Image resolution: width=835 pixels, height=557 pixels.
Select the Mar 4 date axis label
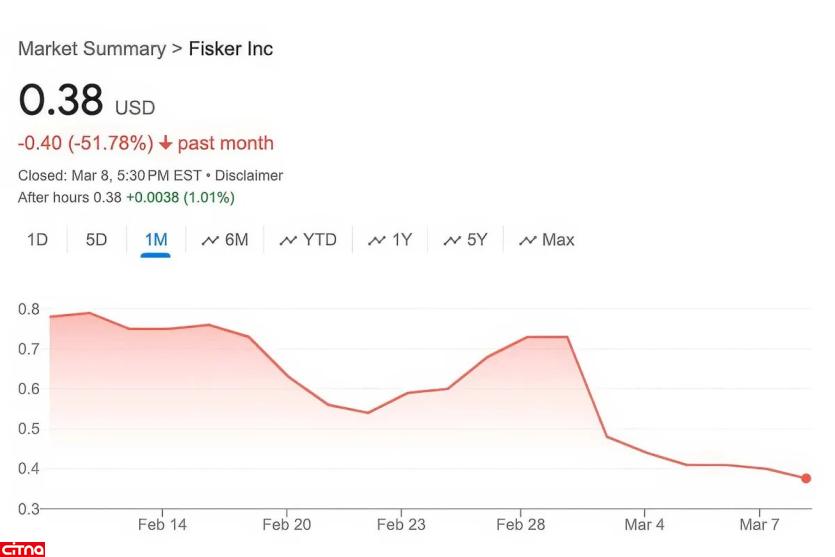(644, 525)
